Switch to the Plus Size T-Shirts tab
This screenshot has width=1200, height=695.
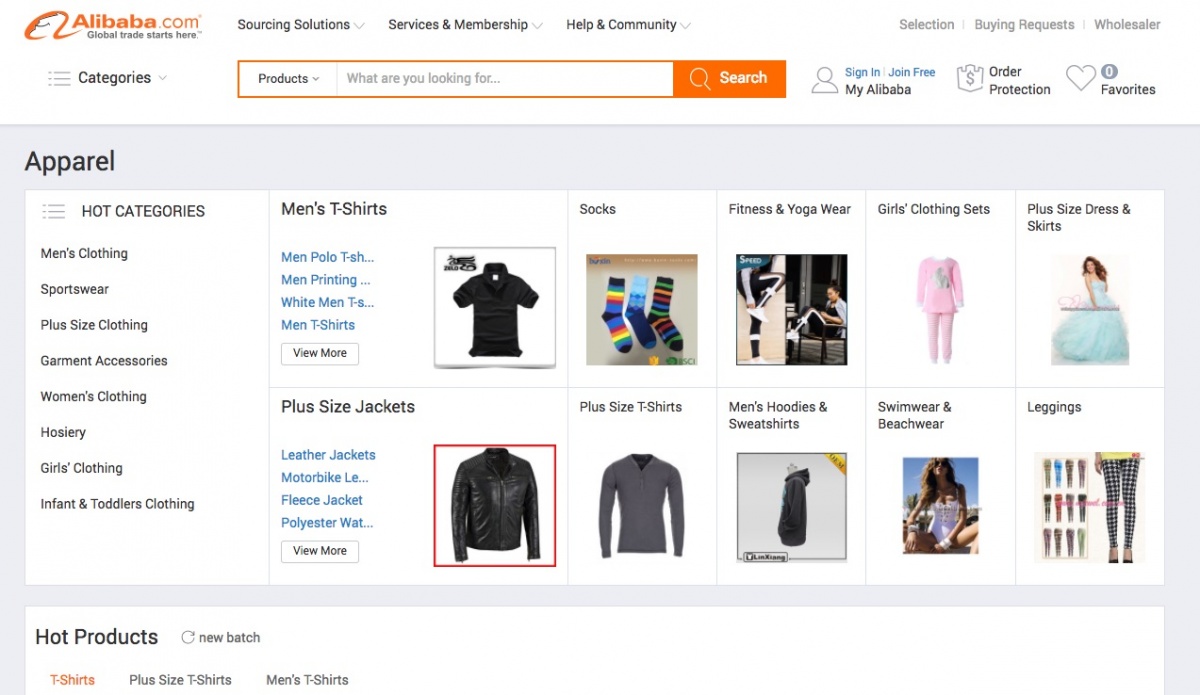pyautogui.click(x=180, y=680)
